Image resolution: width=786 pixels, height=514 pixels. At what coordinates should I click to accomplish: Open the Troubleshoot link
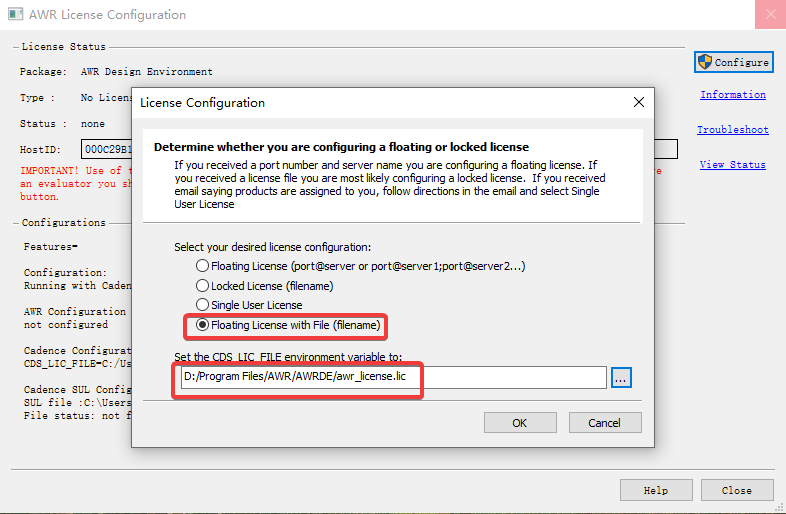coord(733,129)
